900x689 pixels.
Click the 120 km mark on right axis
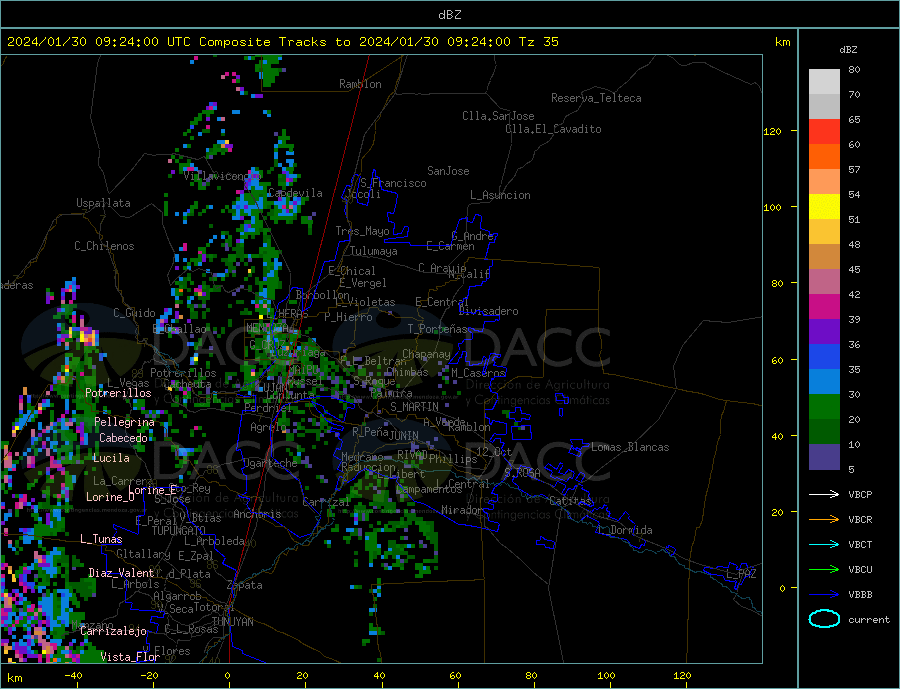click(773, 131)
